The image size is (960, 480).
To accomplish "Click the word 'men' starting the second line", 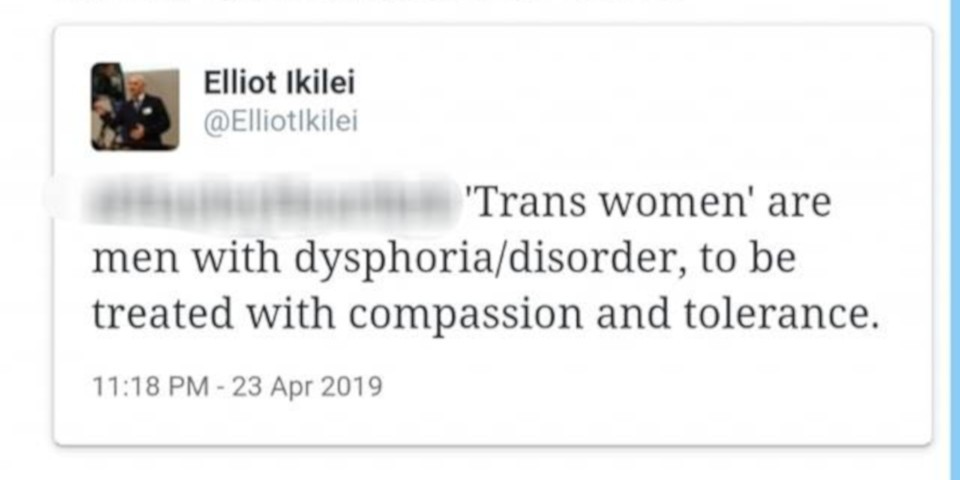I will (135, 261).
